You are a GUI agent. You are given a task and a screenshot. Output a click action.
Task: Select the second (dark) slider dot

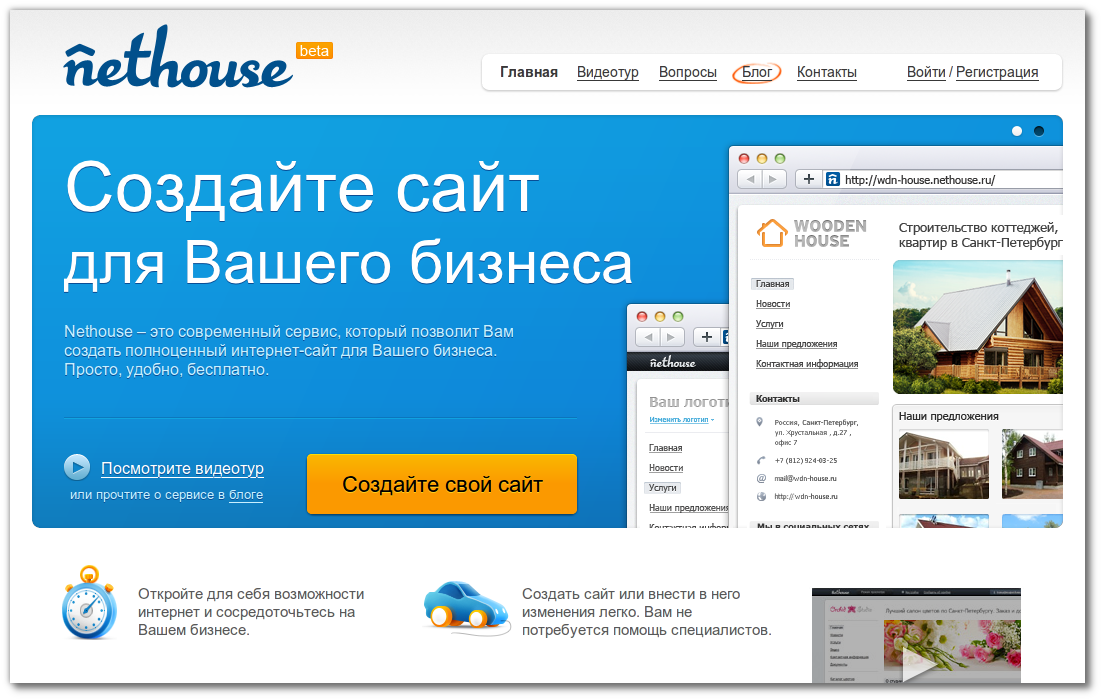pos(1039,131)
